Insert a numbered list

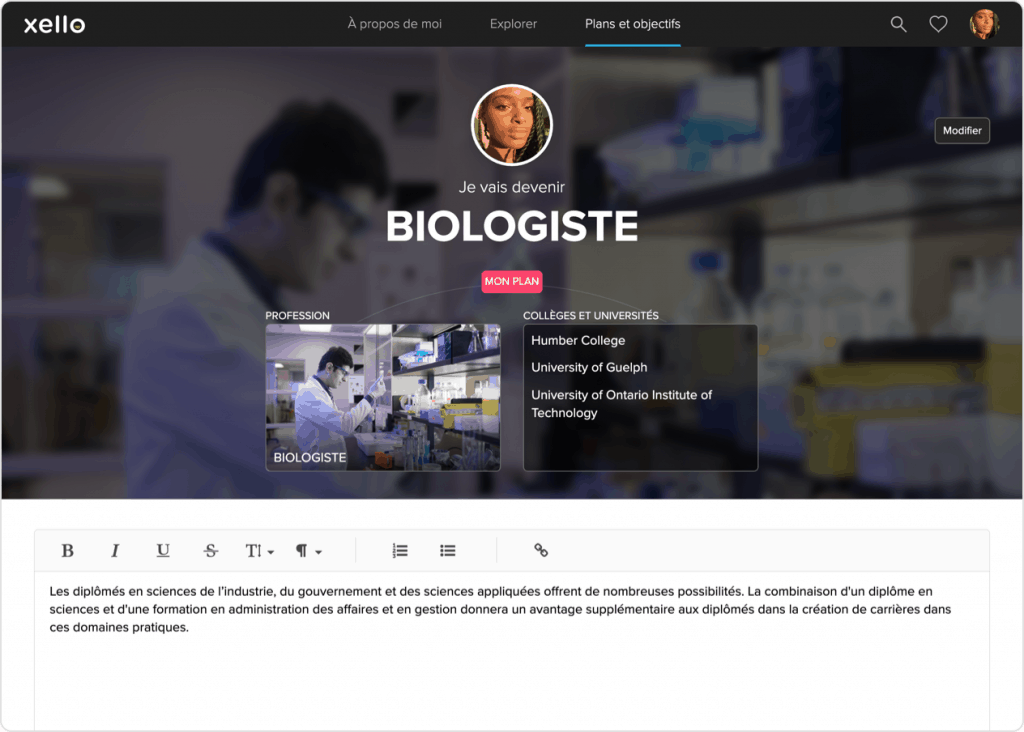[x=400, y=550]
